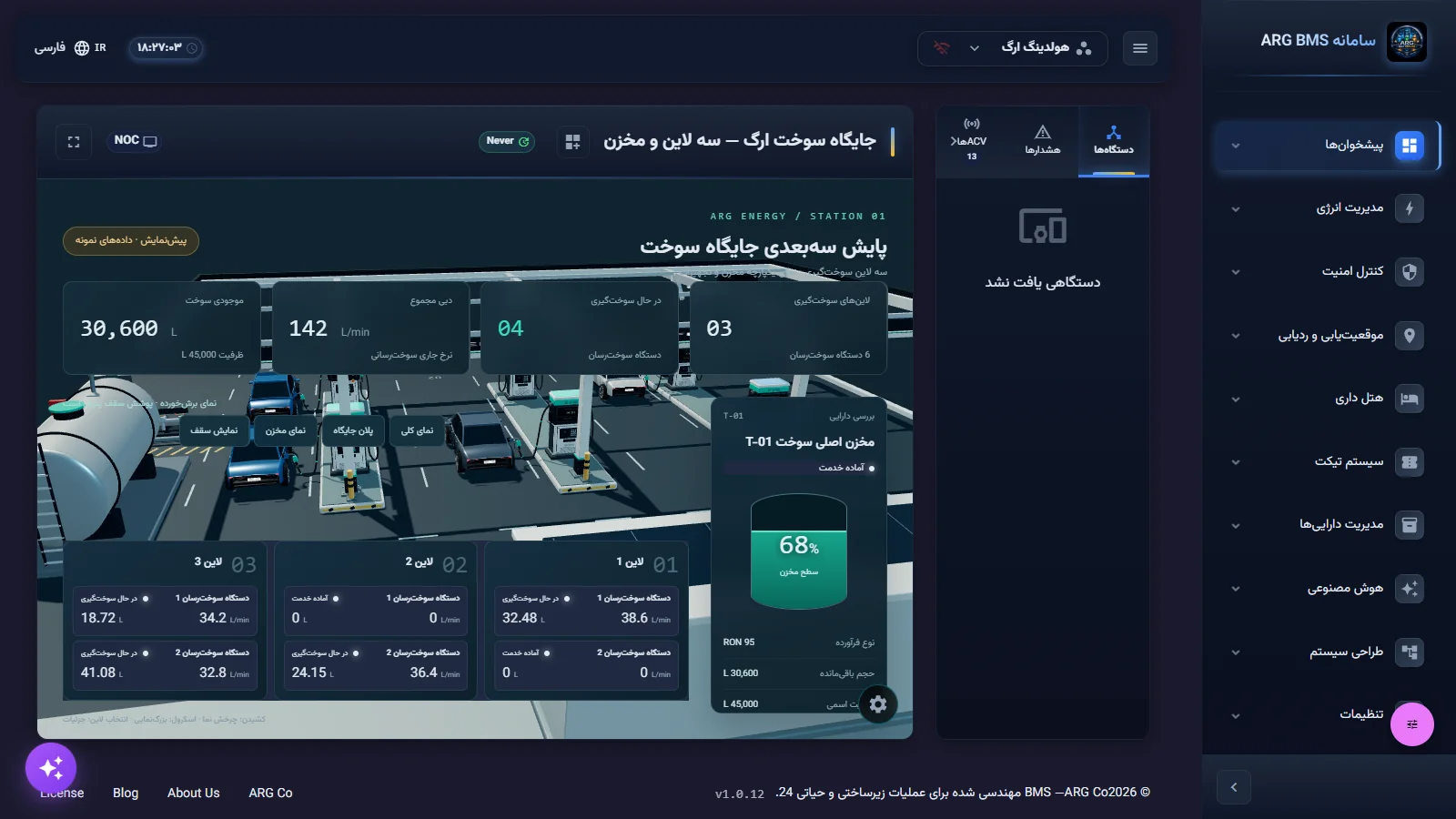Click Lane 2 dispenser 2 reading 36.4 L/min
1456x819 pixels.
tap(434, 672)
